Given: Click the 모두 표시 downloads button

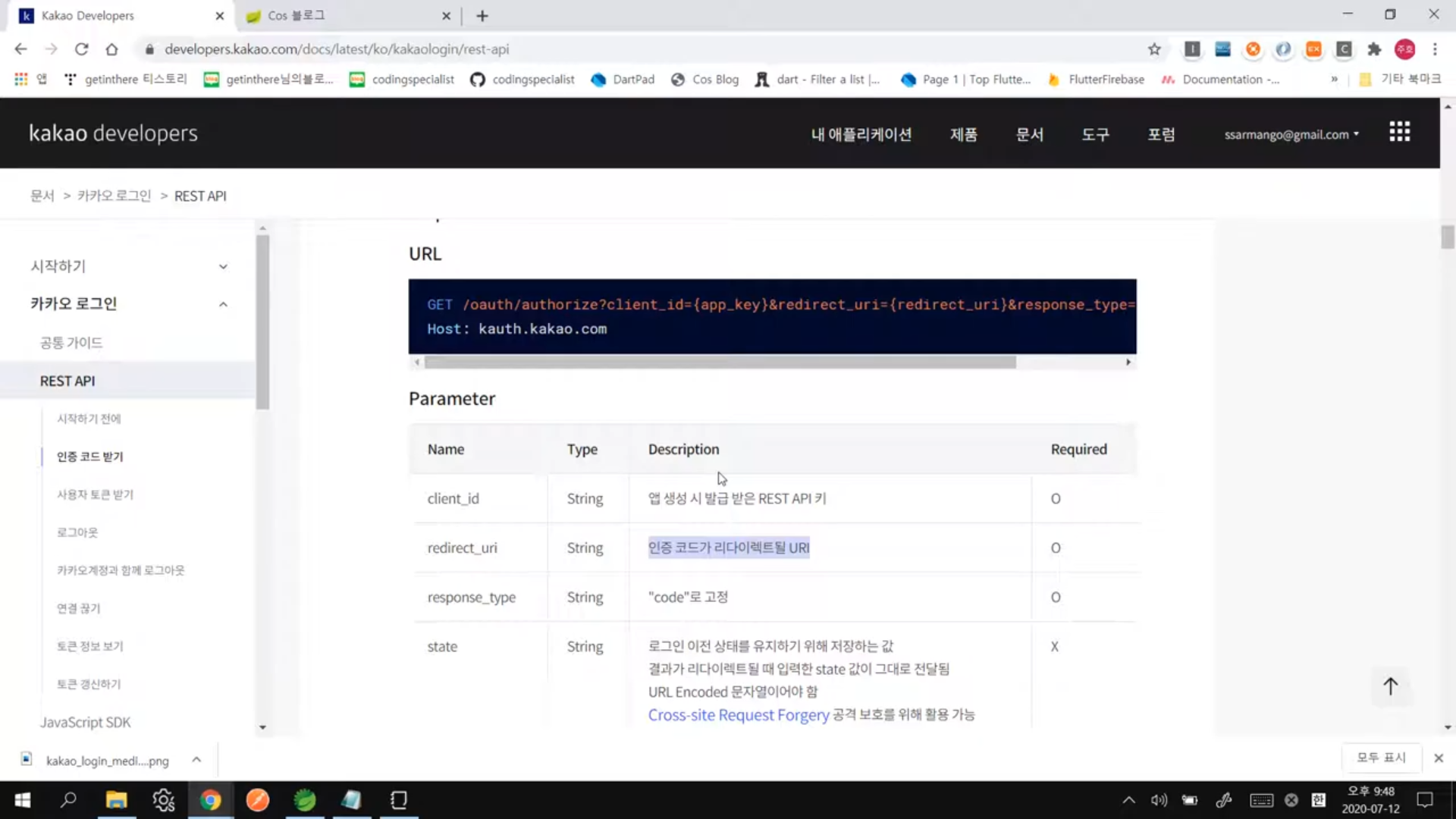Looking at the screenshot, I should (1380, 758).
